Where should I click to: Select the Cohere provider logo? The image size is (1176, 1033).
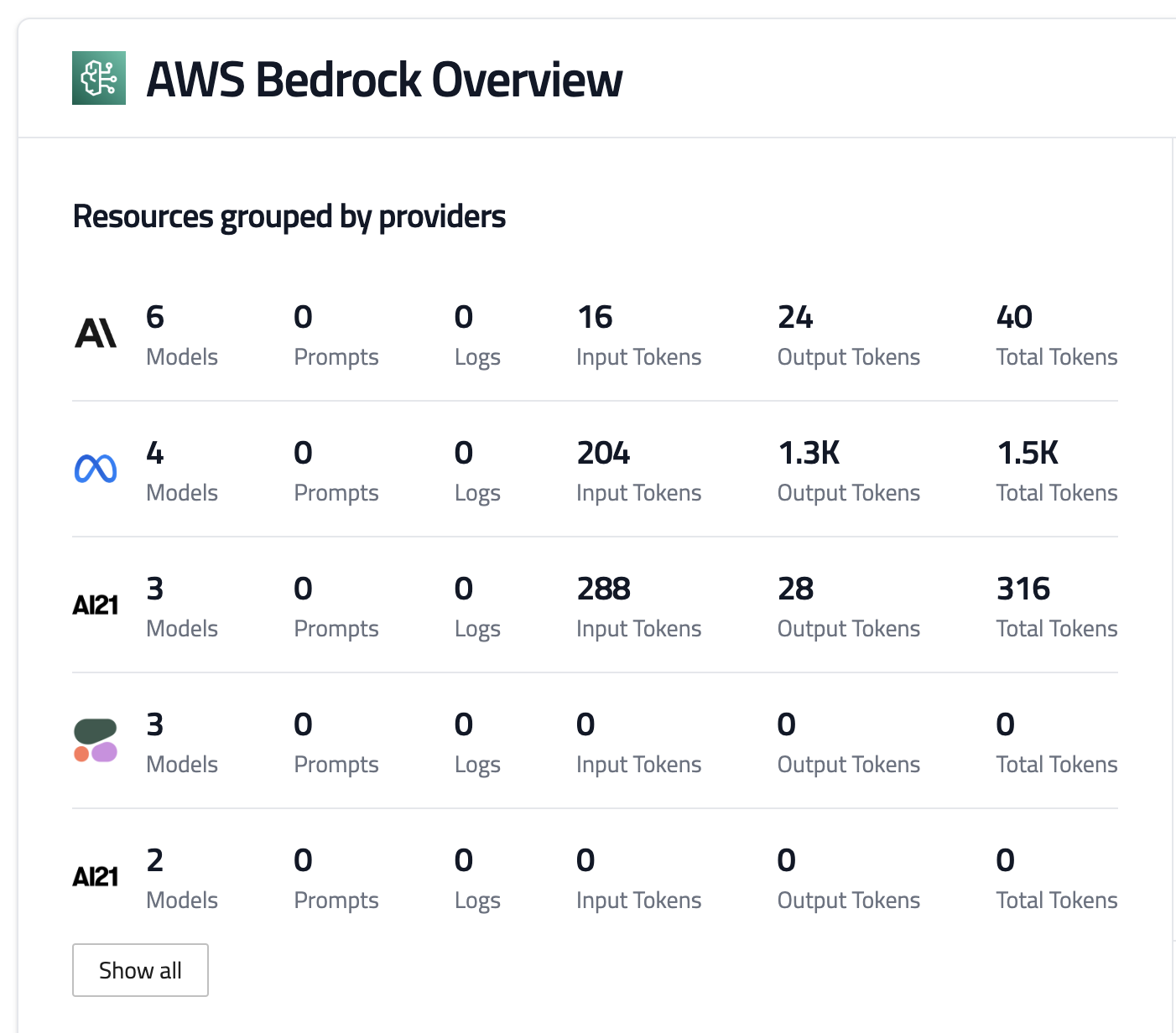[96, 740]
